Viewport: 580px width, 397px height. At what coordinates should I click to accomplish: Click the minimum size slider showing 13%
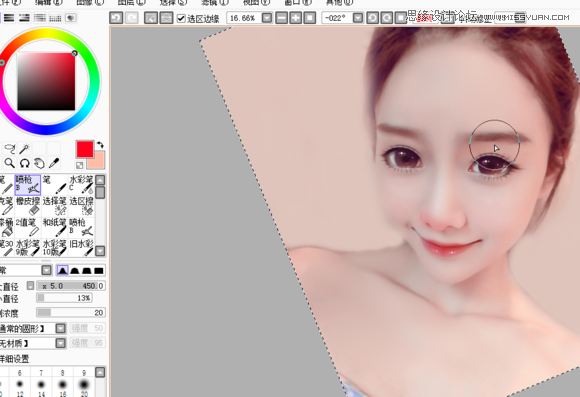click(64, 298)
